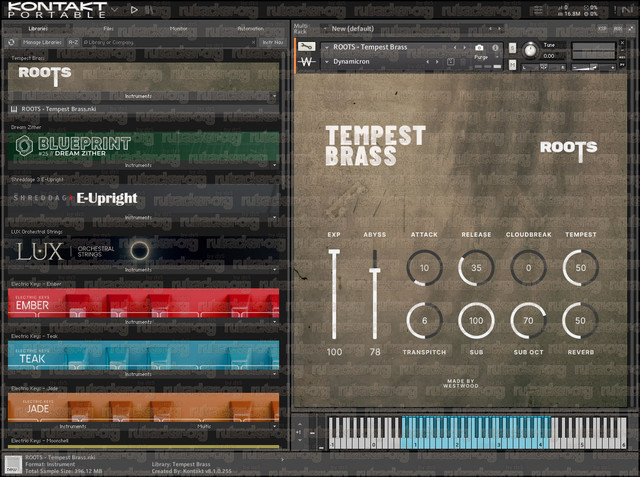Open the instrument info icon
Viewport: 640px width, 477px height.
coord(495,47)
